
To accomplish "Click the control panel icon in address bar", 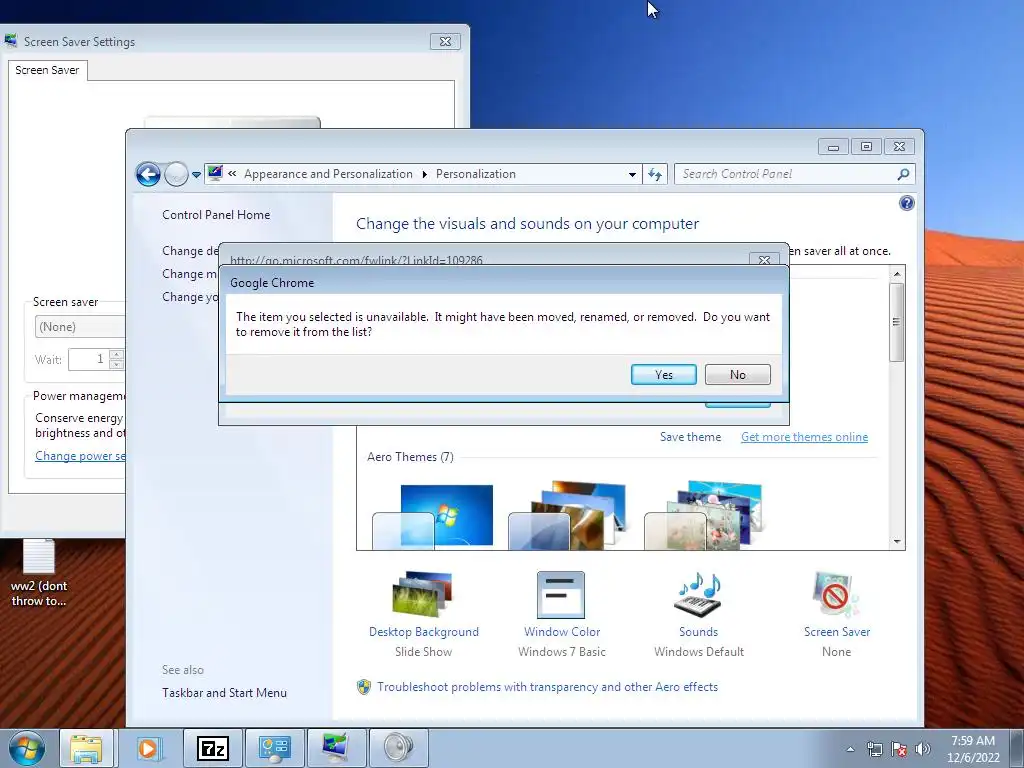I will [215, 174].
